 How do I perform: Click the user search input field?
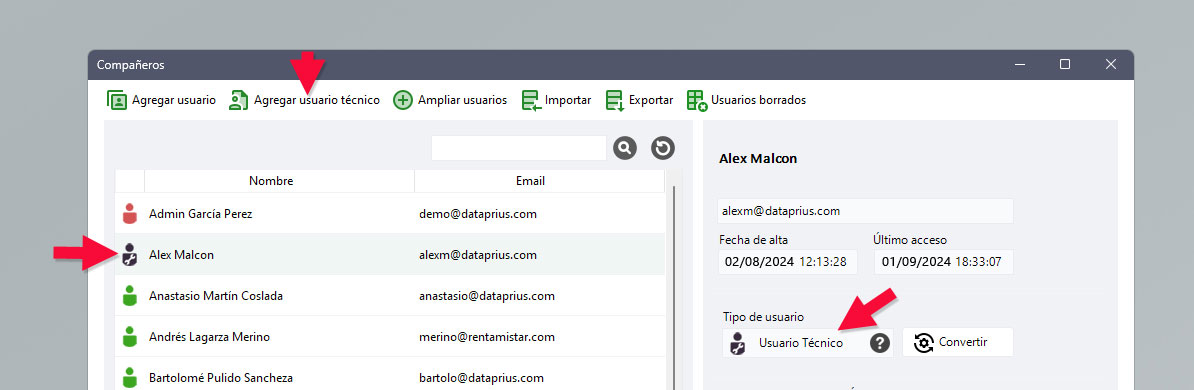519,148
